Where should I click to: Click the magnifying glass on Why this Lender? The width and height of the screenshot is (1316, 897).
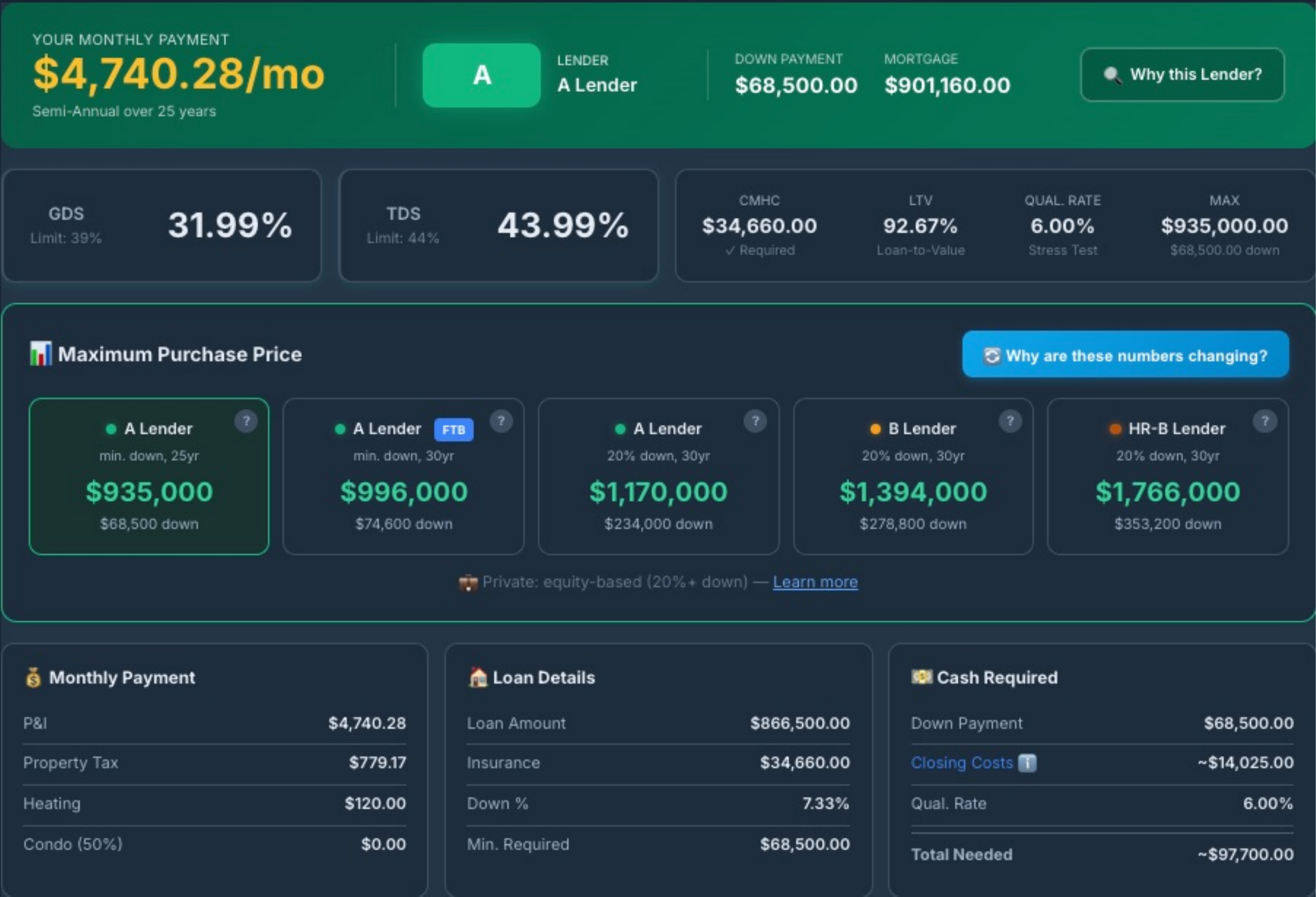pyautogui.click(x=1112, y=74)
